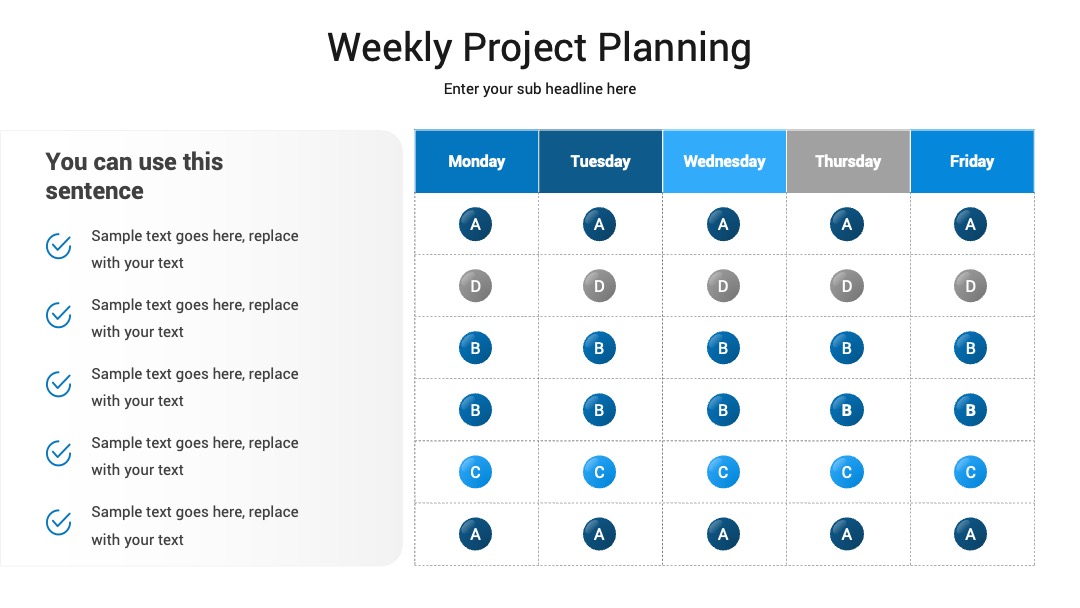Select the Friday header cell
This screenshot has width=1080, height=608.
973,161
